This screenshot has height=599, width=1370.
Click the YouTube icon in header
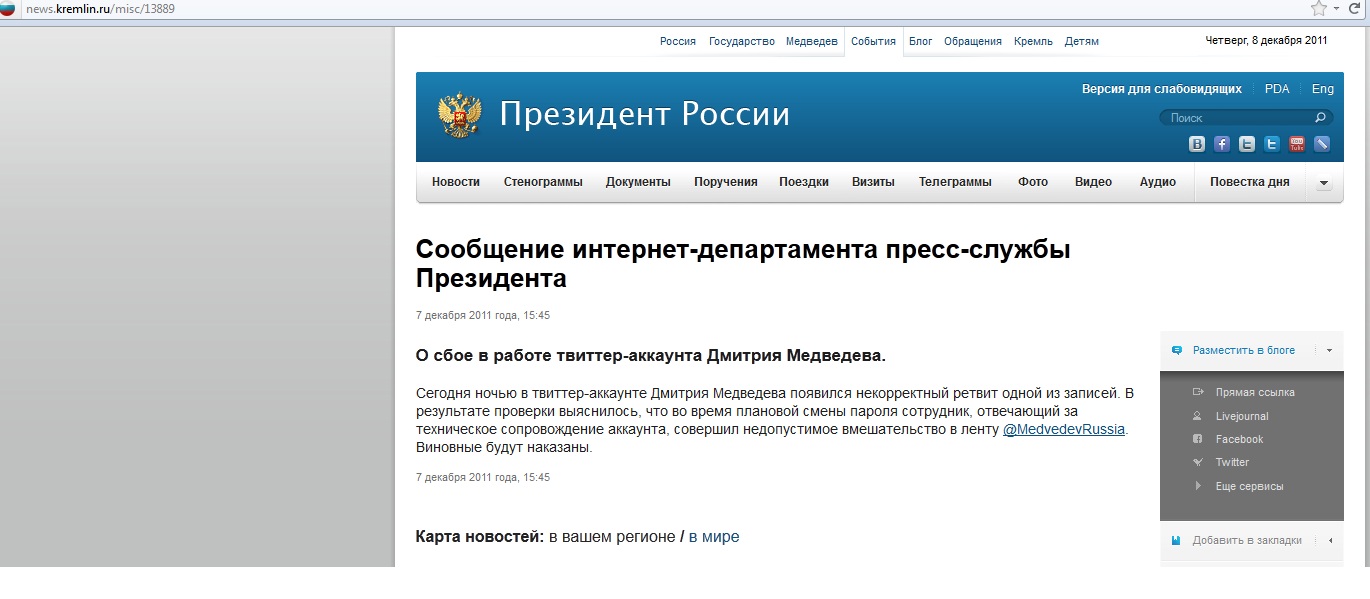coord(1297,144)
